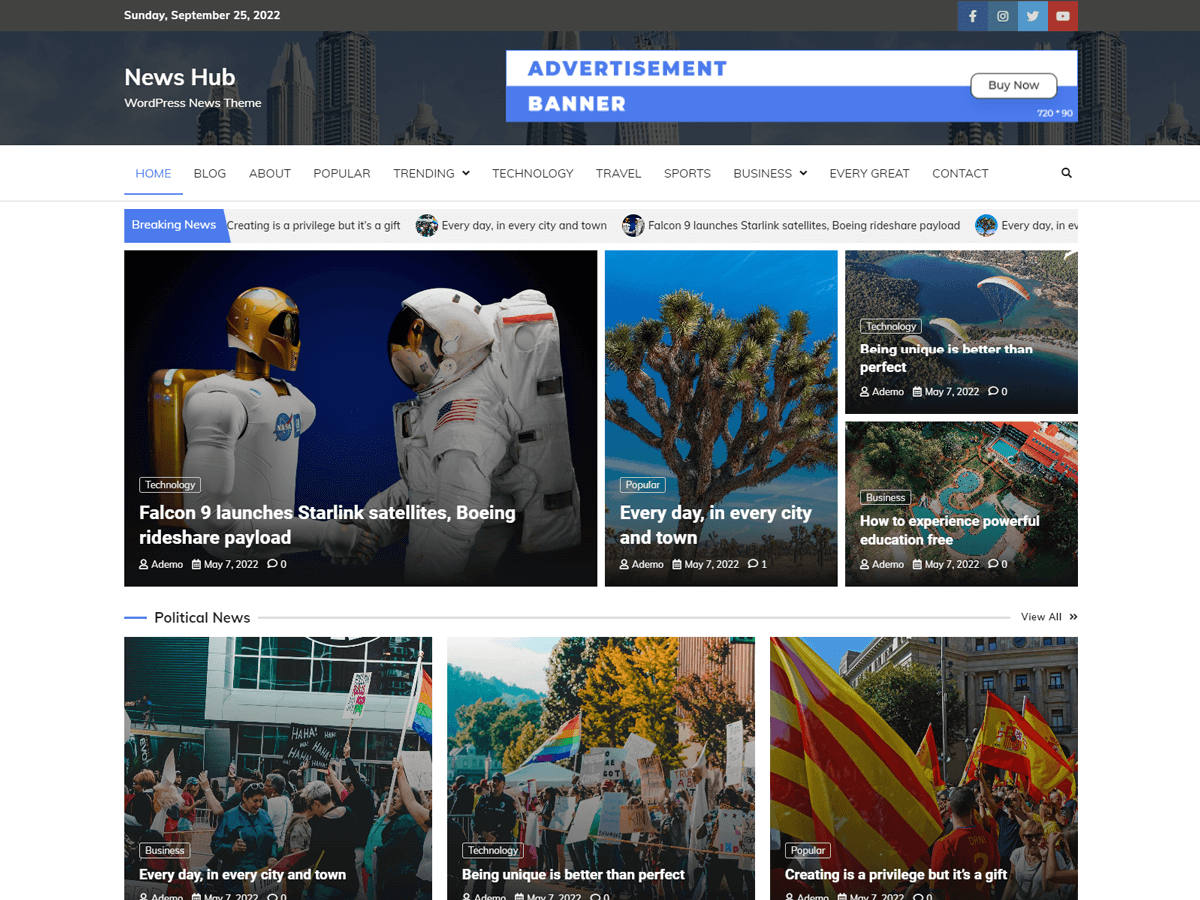Image resolution: width=1200 pixels, height=900 pixels.
Task: Open the Technology category badge on Falcon 9 post
Action: (169, 484)
